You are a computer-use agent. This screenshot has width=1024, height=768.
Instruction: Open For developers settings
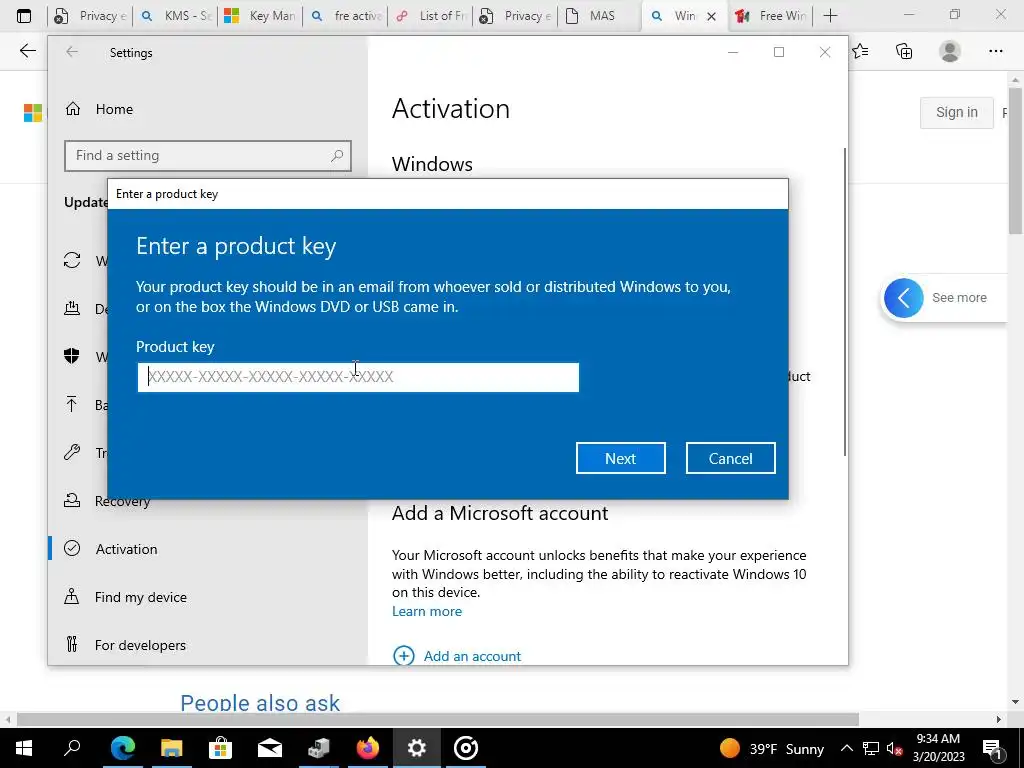click(x=140, y=645)
